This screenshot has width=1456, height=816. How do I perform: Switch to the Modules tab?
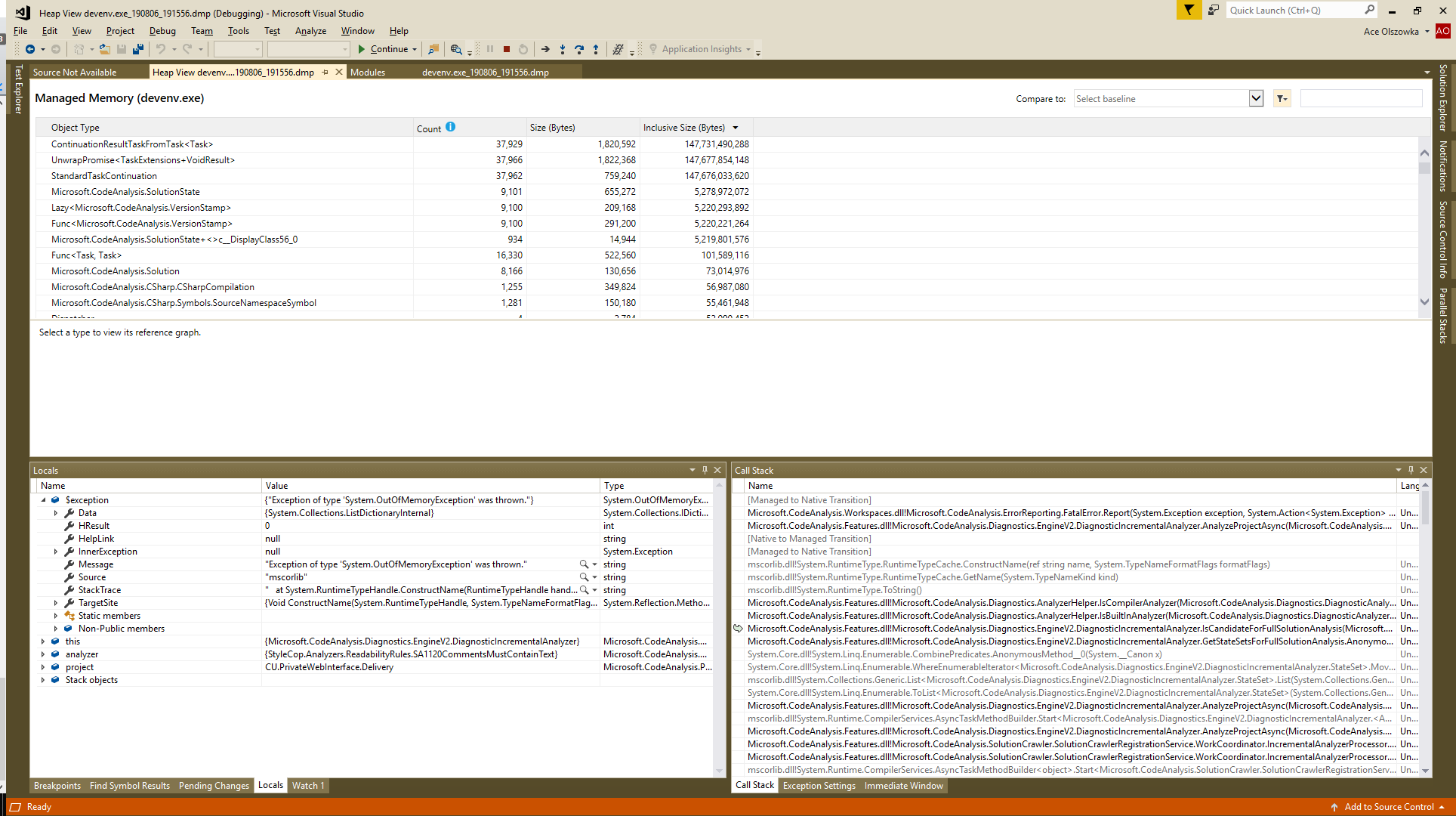coord(368,72)
